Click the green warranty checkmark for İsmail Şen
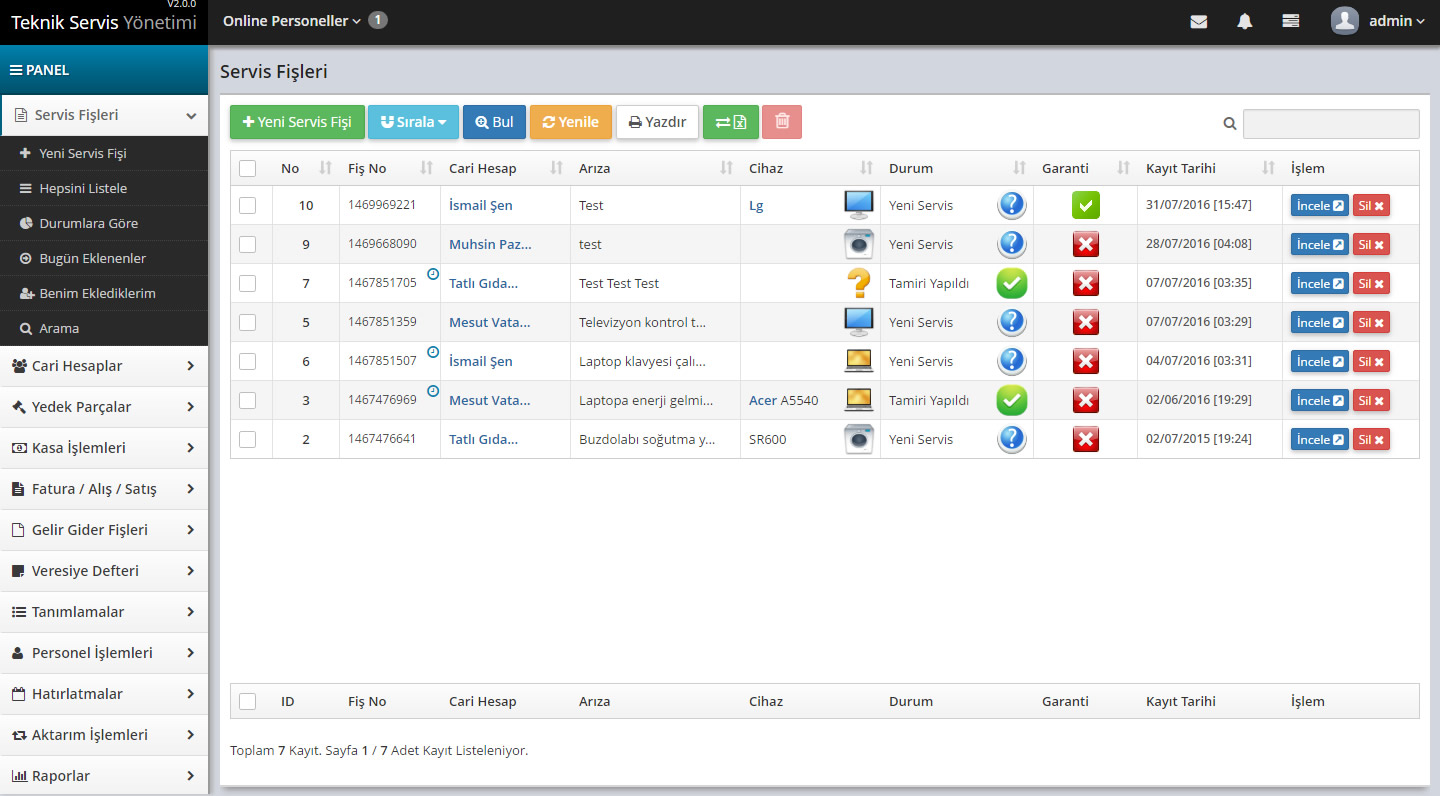The height and width of the screenshot is (796, 1440). coord(1085,205)
